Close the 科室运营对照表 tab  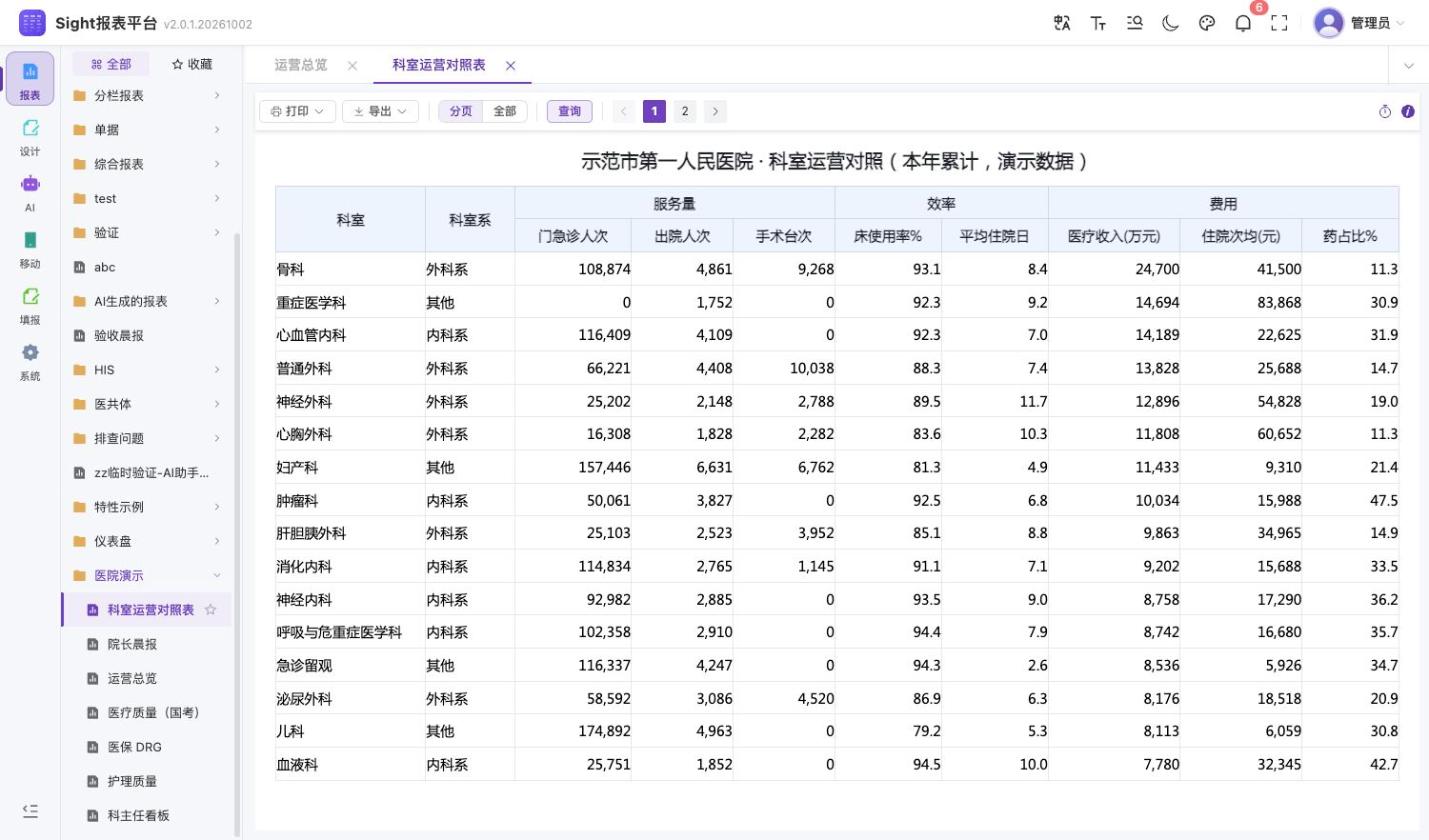click(510, 65)
